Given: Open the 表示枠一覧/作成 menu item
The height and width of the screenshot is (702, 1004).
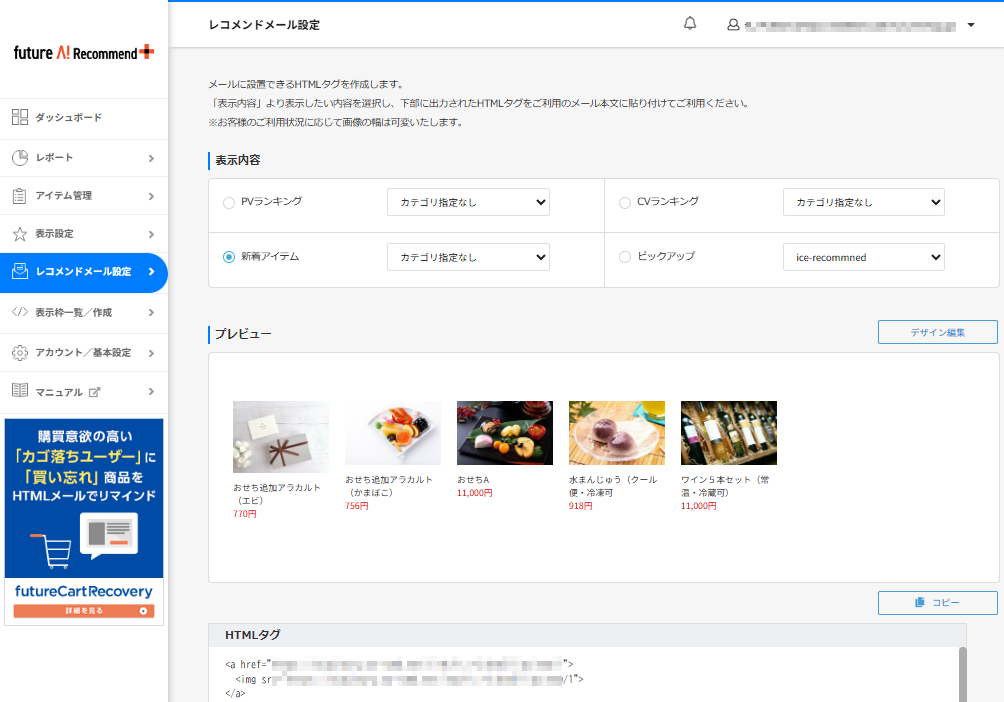Looking at the screenshot, I should [74, 313].
